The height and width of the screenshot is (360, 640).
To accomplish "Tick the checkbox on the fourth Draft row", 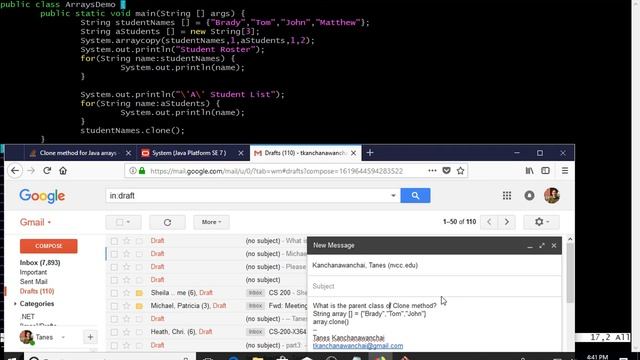I will [114, 280].
